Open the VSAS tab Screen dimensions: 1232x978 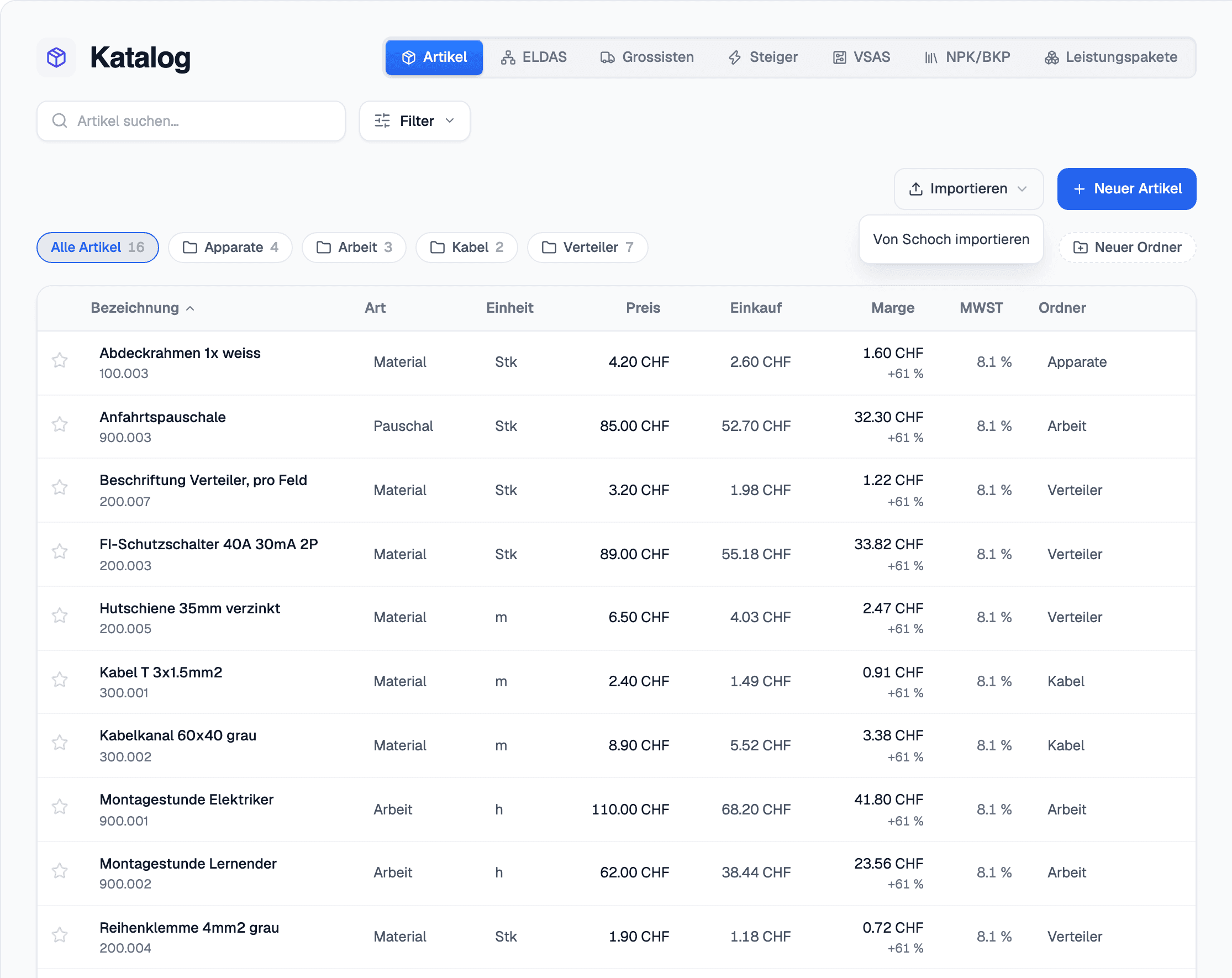(861, 57)
